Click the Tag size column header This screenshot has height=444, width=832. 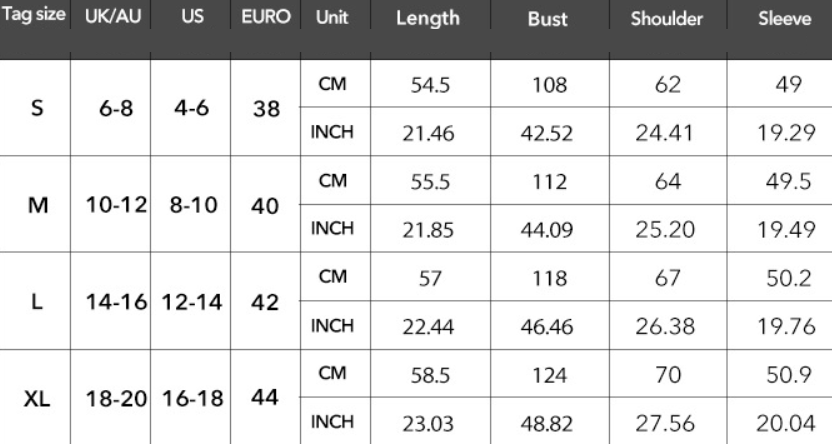click(x=34, y=18)
